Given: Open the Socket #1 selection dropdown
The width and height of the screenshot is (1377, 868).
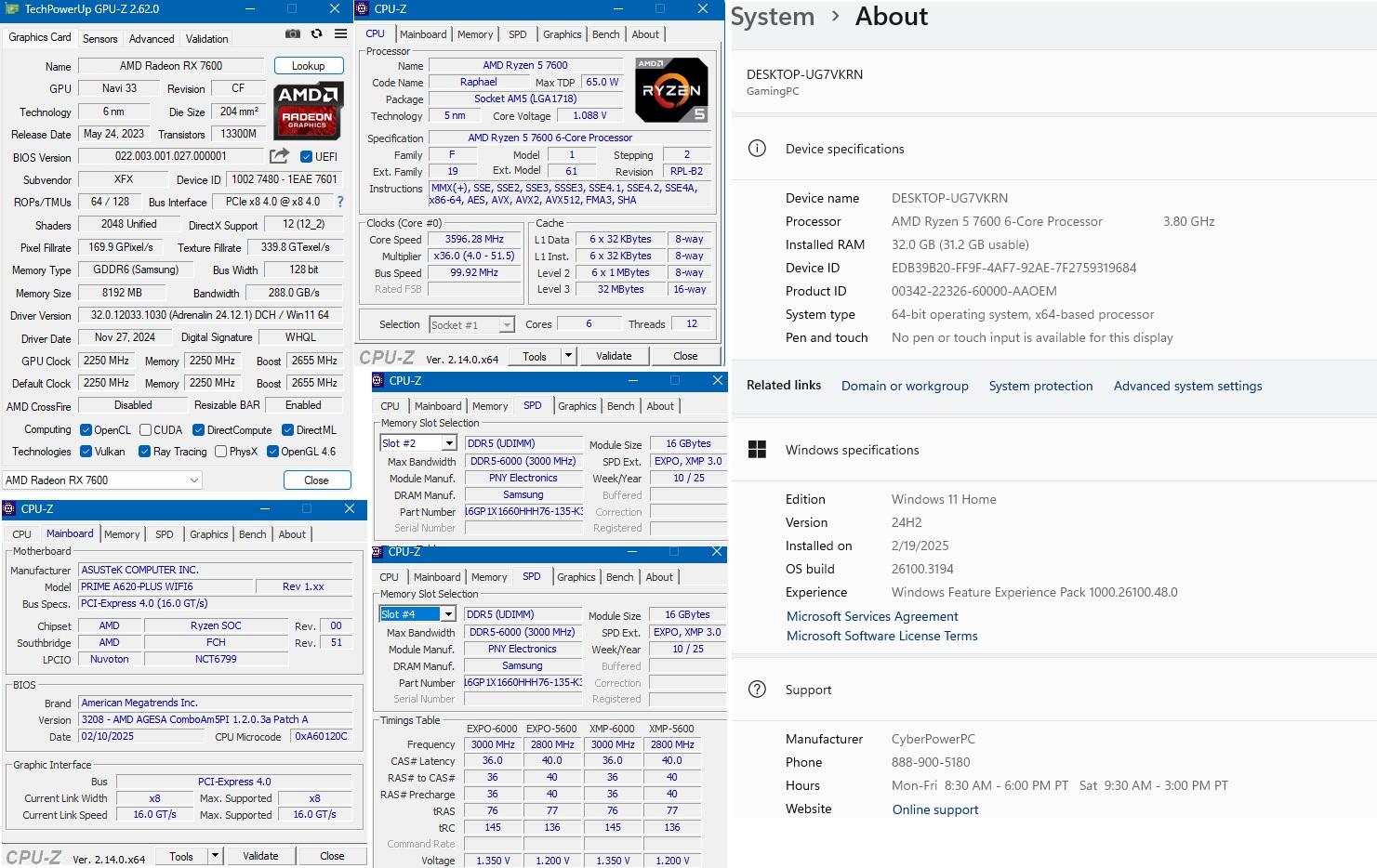Looking at the screenshot, I should (506, 325).
